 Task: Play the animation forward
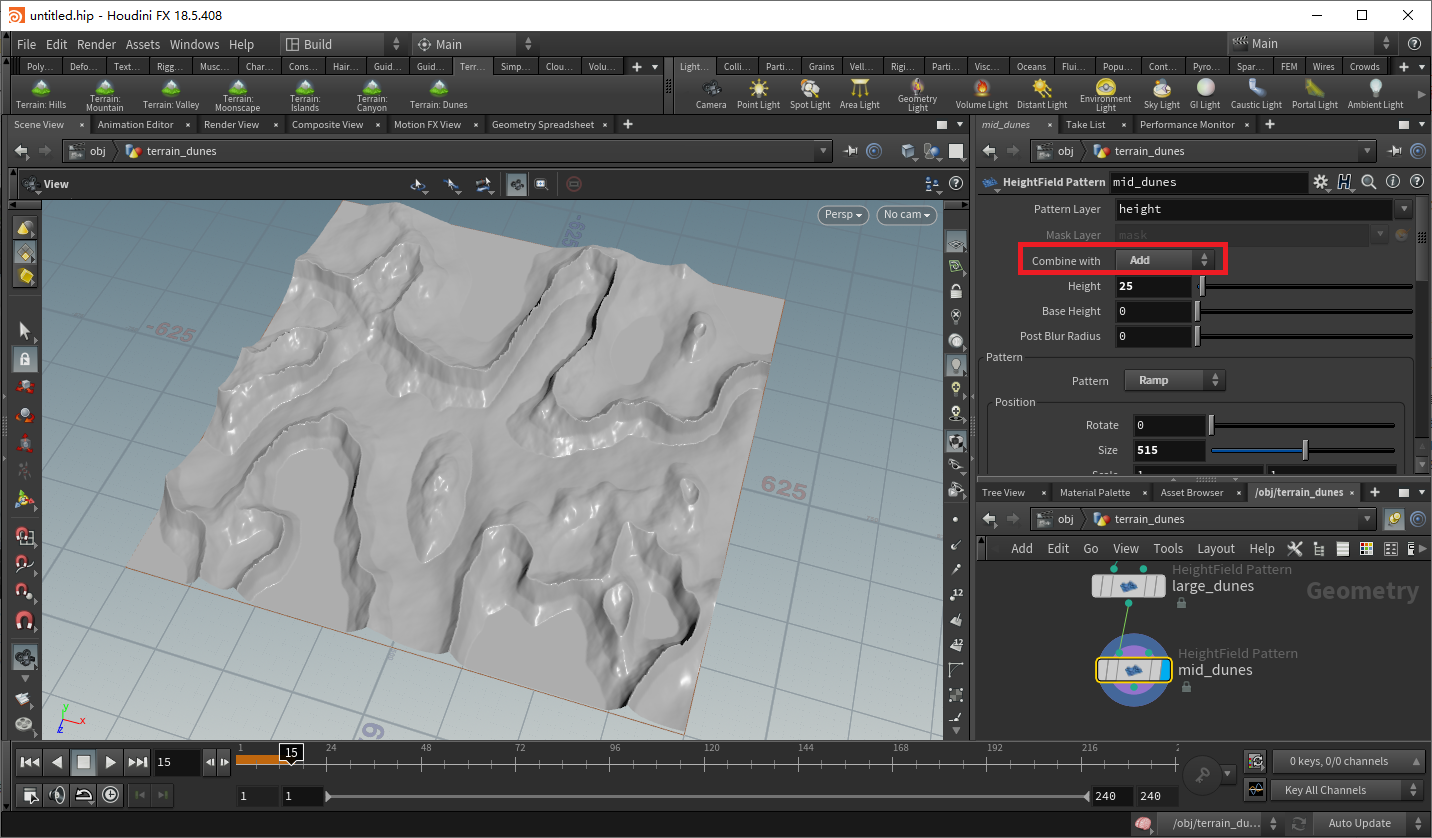(110, 762)
